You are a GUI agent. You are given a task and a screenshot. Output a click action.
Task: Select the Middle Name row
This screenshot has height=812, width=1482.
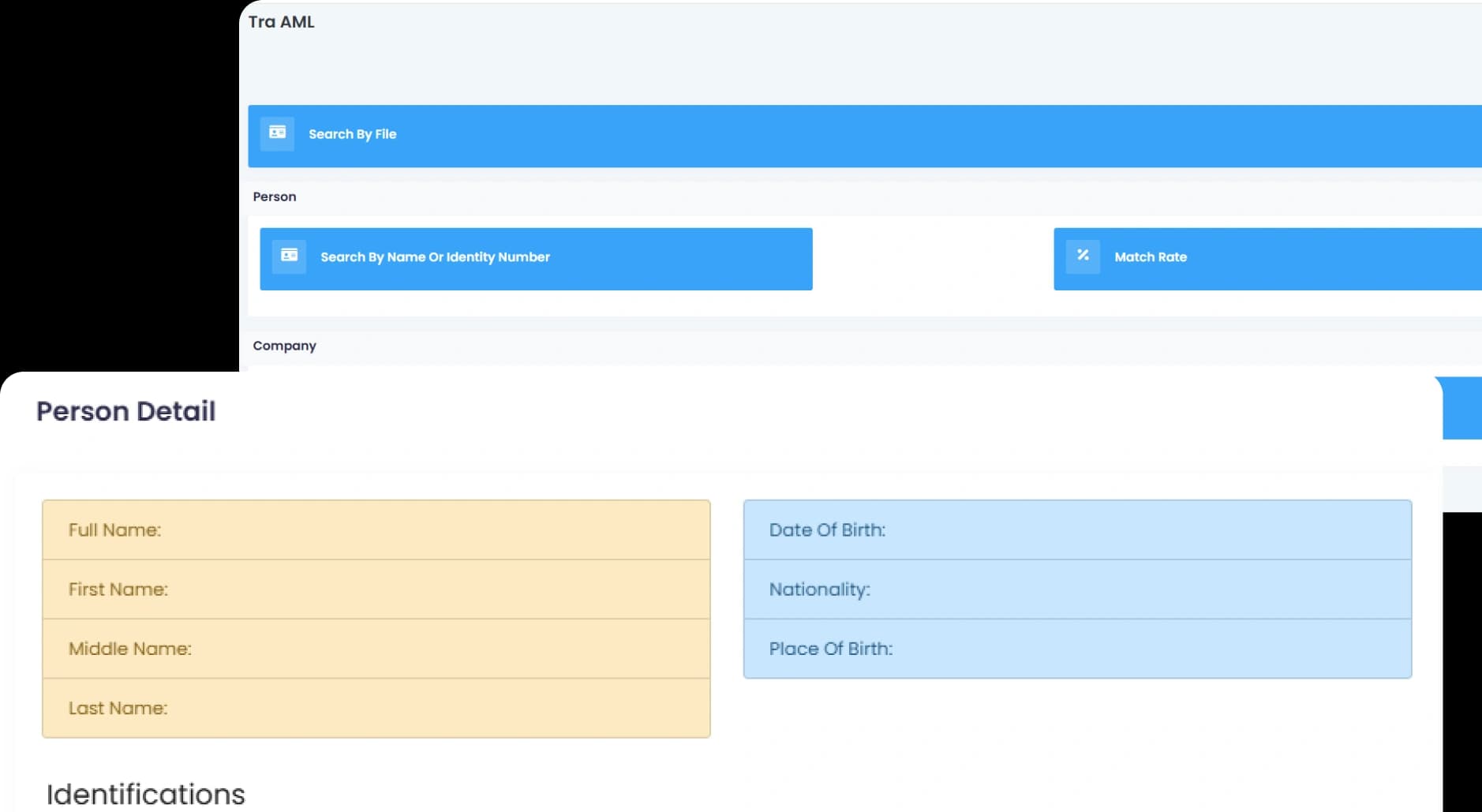pyautogui.click(x=376, y=649)
